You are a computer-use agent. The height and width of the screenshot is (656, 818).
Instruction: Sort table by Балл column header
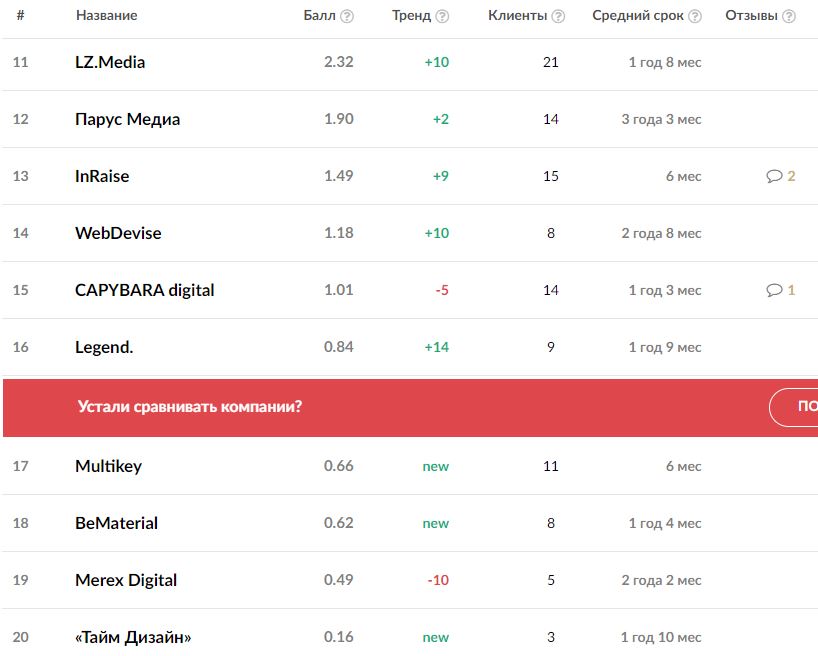319,16
